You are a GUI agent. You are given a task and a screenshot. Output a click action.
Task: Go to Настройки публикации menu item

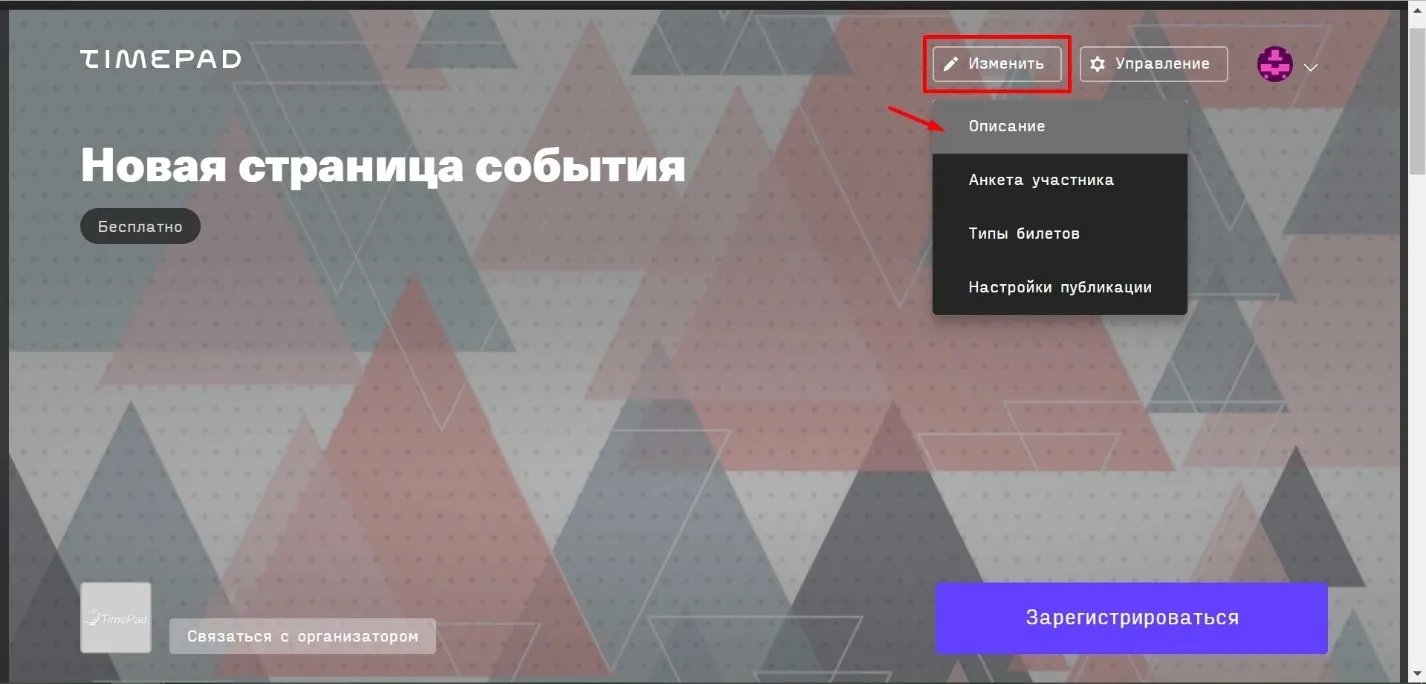coord(1060,287)
